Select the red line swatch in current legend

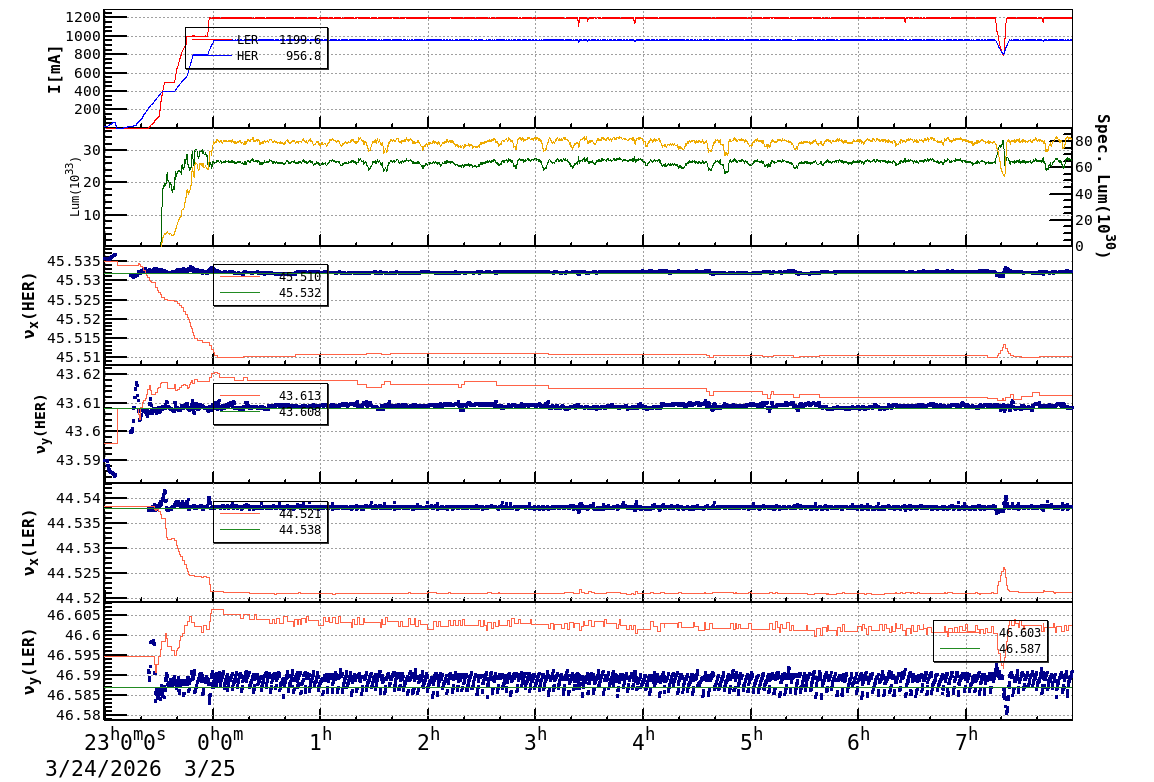(x=210, y=40)
